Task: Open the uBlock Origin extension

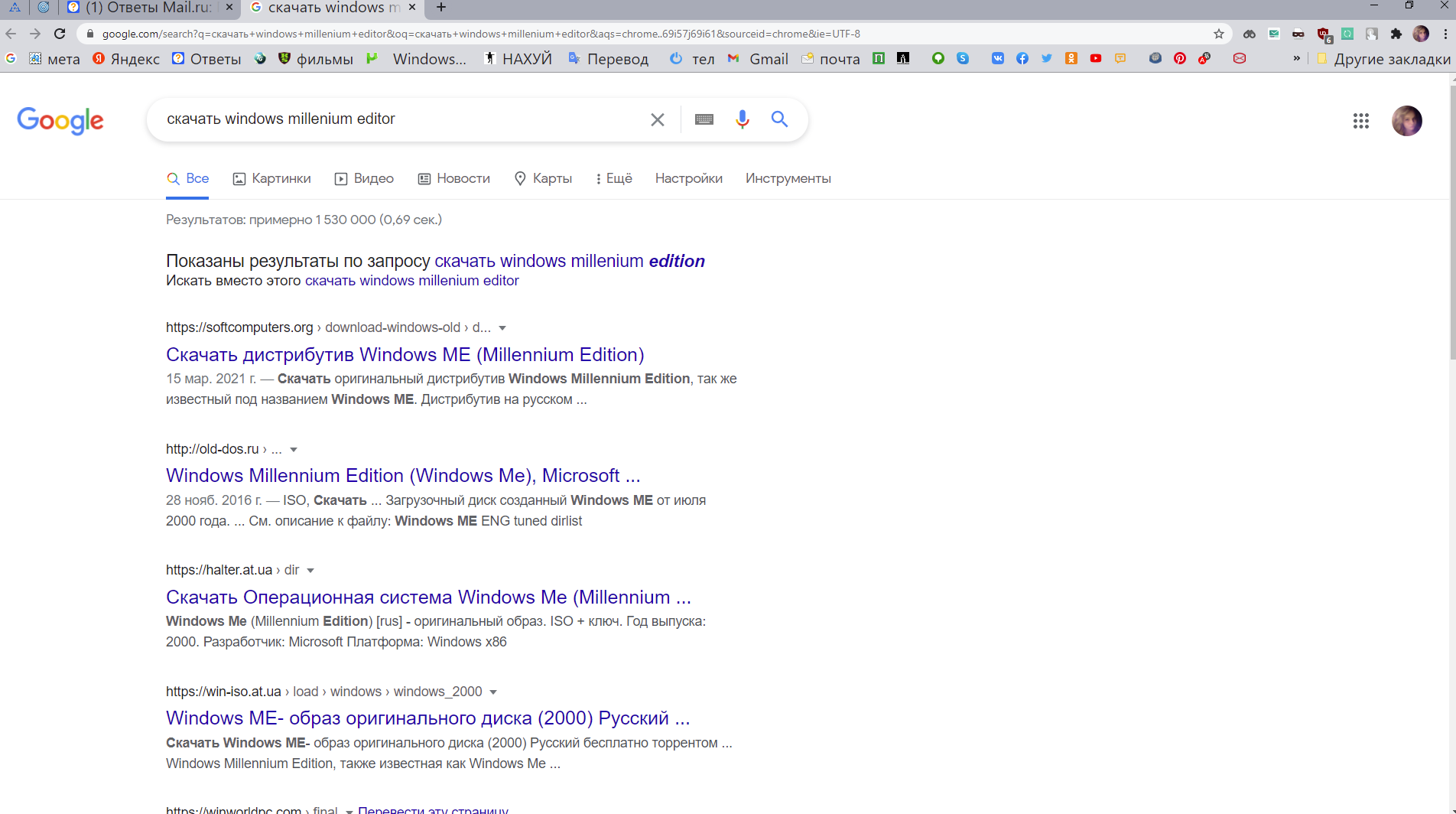Action: point(1324,34)
